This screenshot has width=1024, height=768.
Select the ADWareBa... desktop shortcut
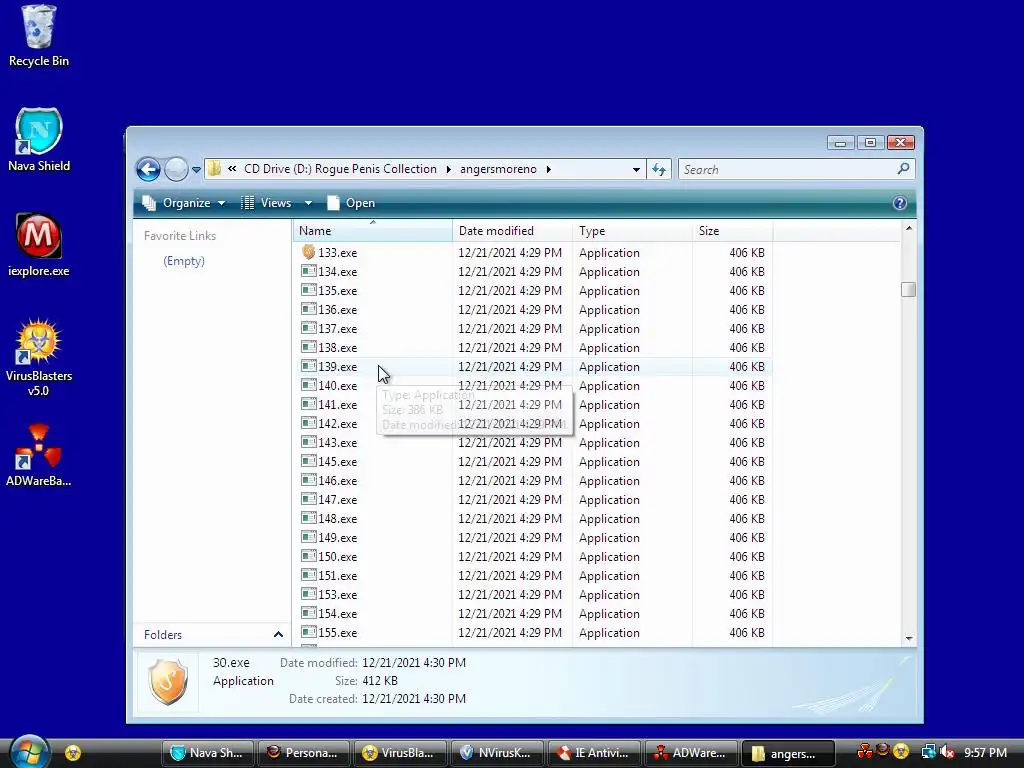pos(39,455)
